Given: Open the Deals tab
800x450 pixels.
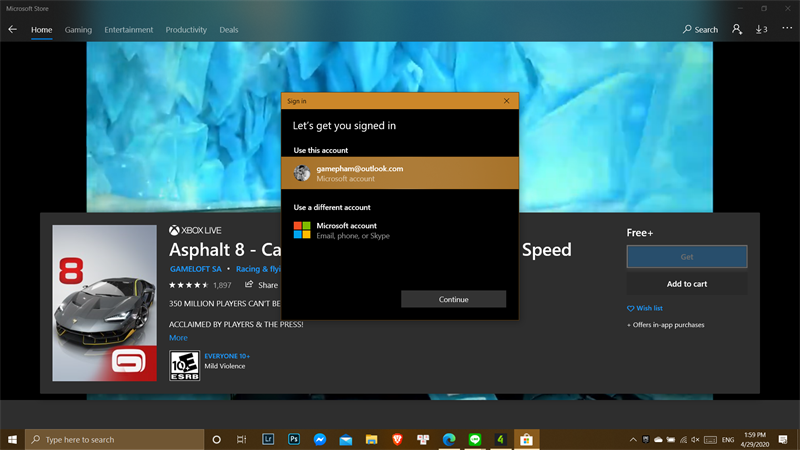Looking at the screenshot, I should [229, 30].
